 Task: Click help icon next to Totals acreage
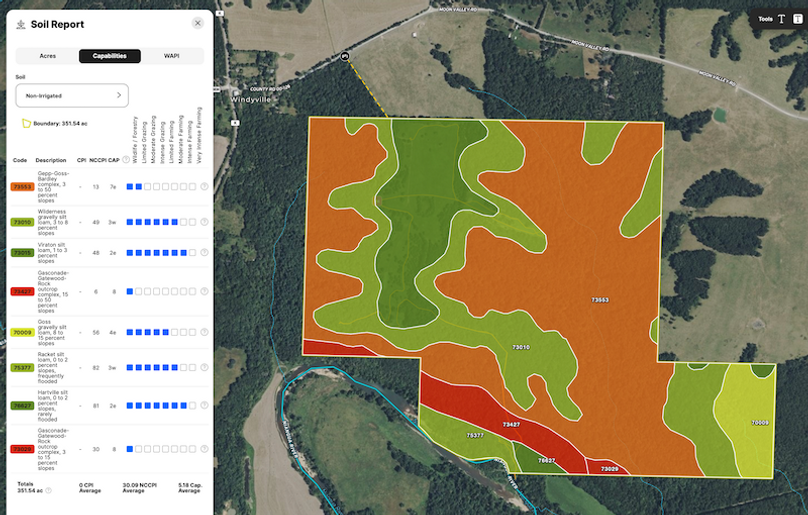click(x=49, y=490)
